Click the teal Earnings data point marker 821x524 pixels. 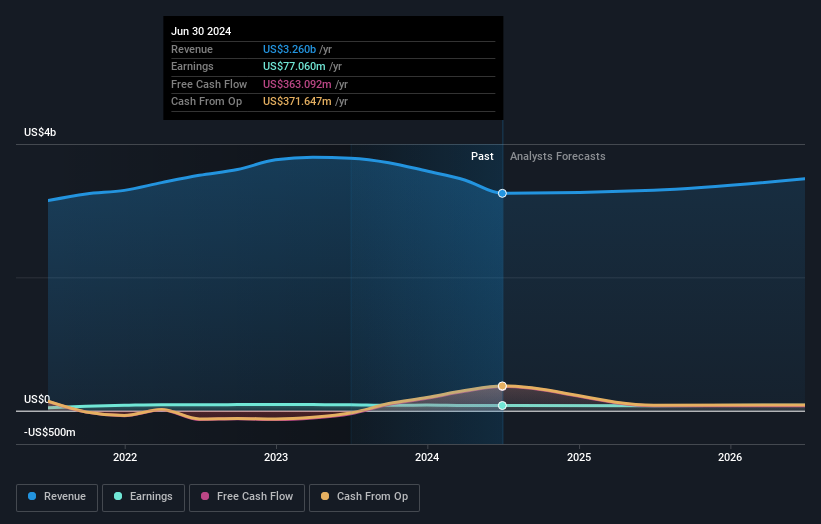(502, 405)
